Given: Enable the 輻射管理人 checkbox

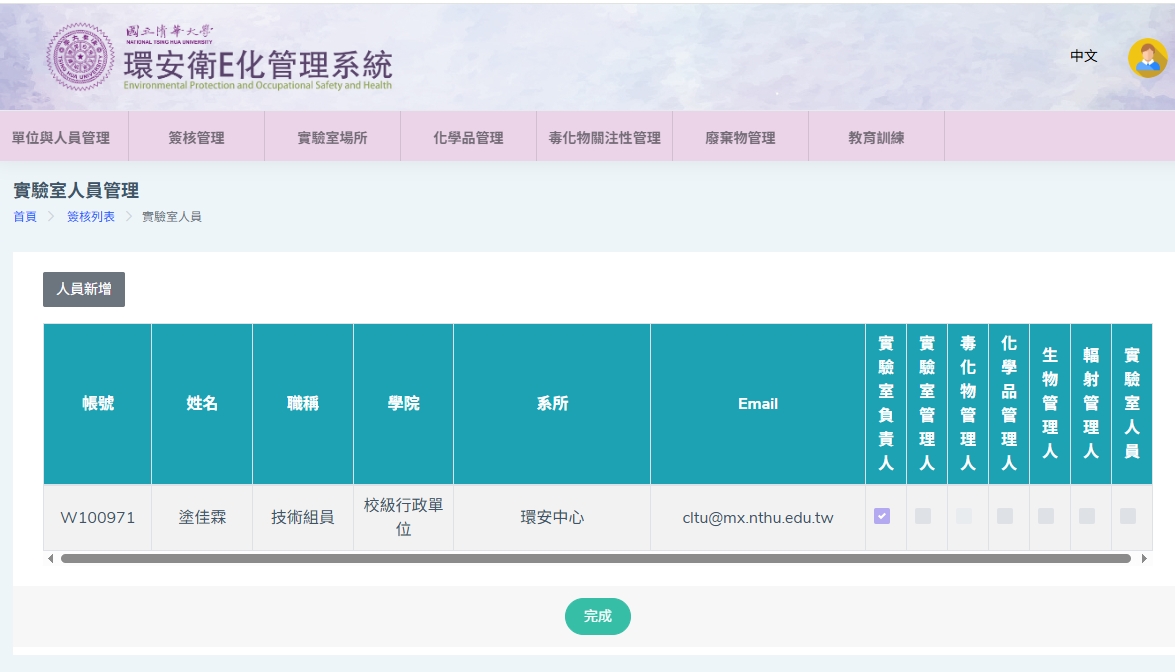Looking at the screenshot, I should point(1086,516).
